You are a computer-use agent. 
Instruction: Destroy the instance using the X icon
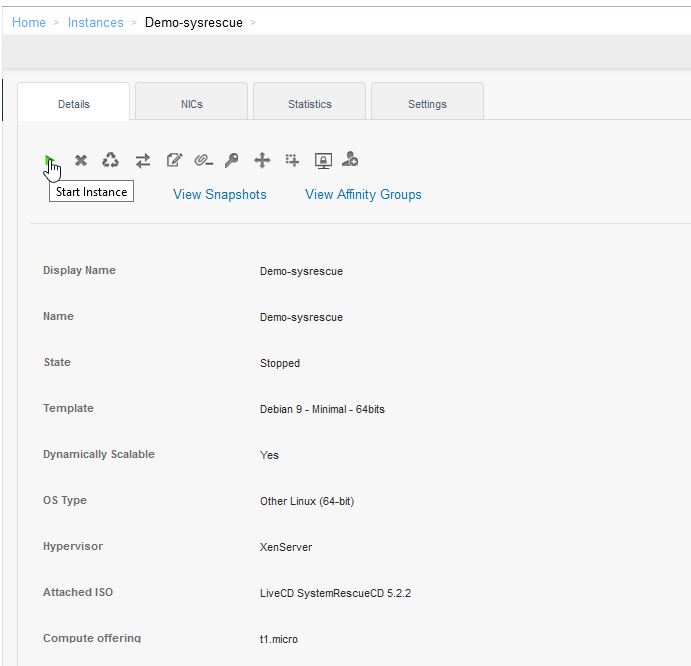[x=81, y=160]
